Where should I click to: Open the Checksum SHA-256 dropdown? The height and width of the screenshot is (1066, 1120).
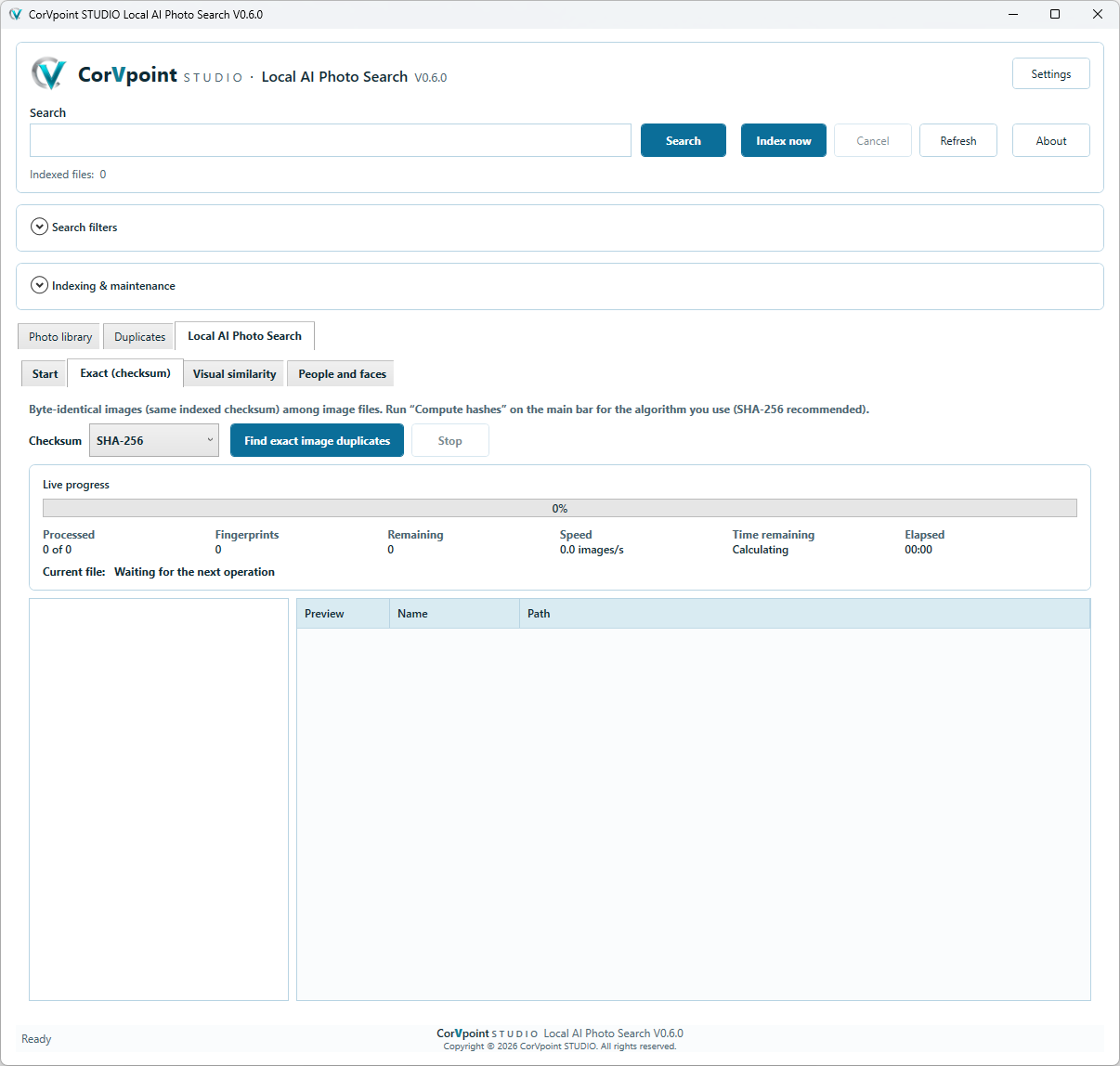pyautogui.click(x=154, y=440)
